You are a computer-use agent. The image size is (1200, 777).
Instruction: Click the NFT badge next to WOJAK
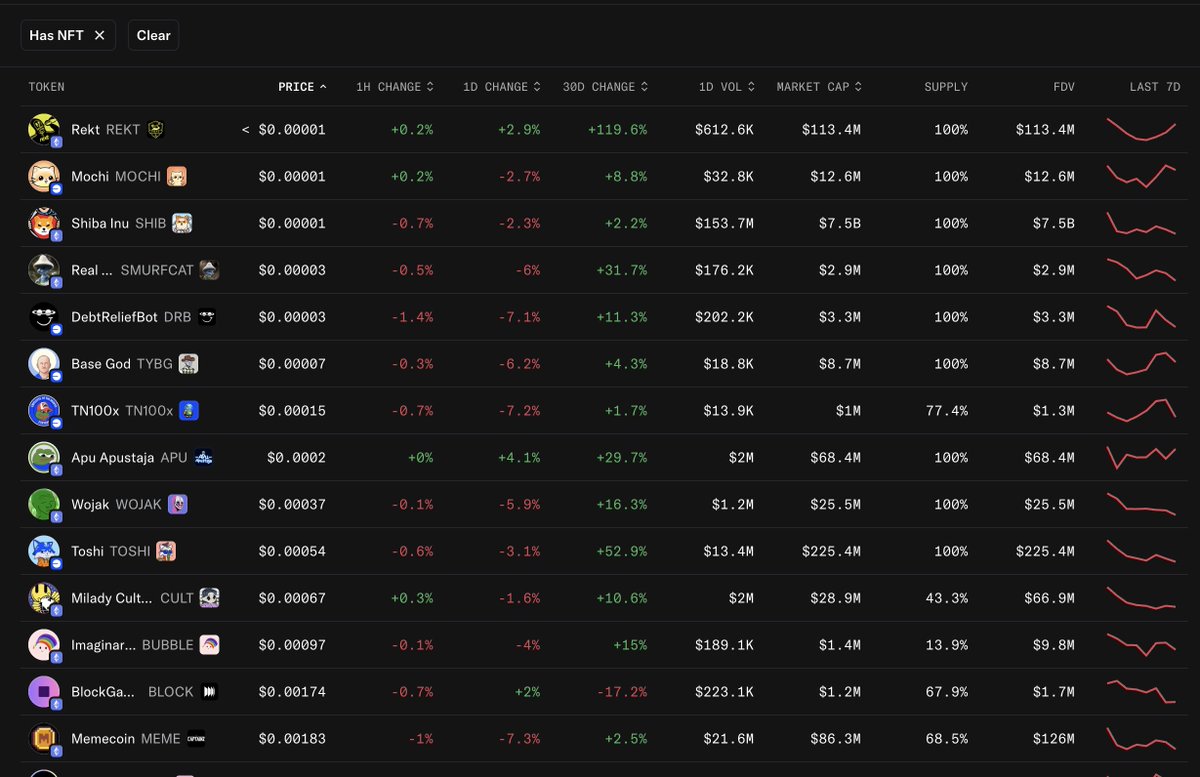click(178, 505)
